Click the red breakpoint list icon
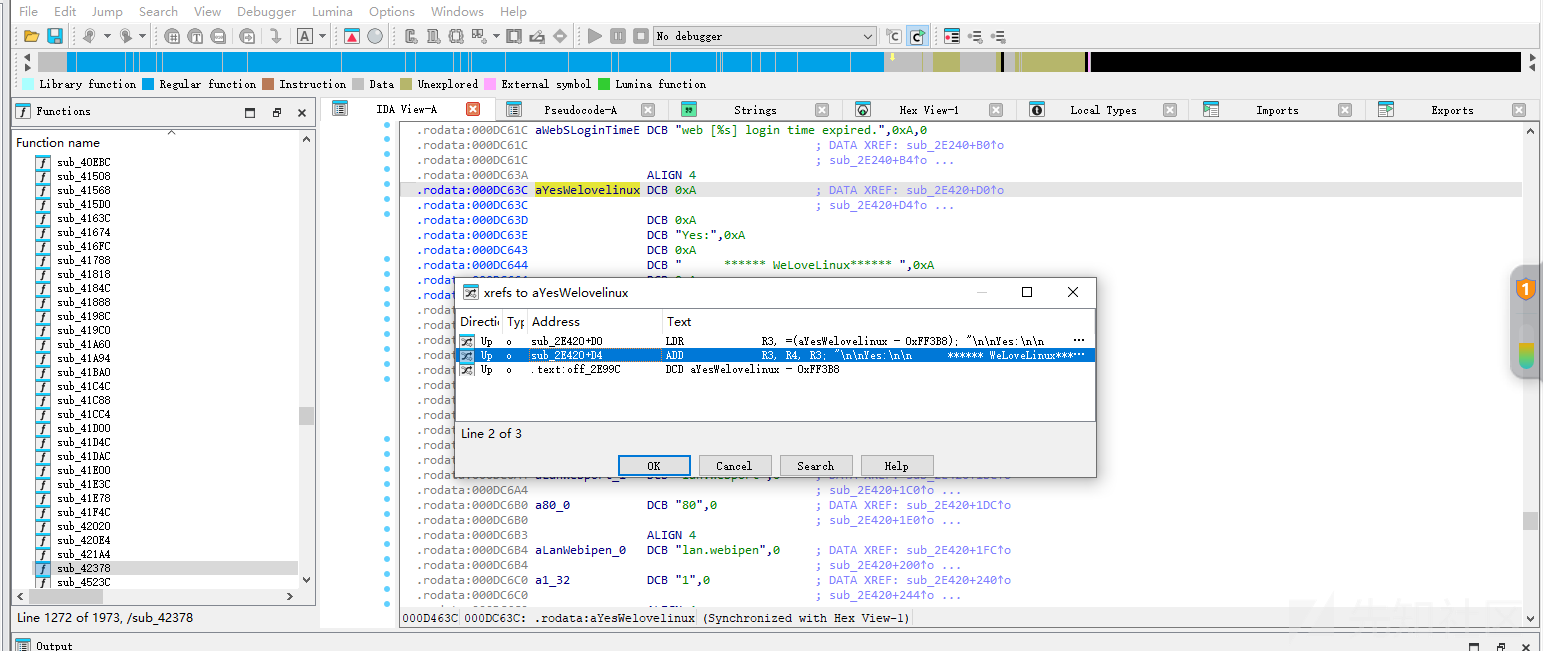Viewport: 1543px width, 651px height. click(952, 36)
